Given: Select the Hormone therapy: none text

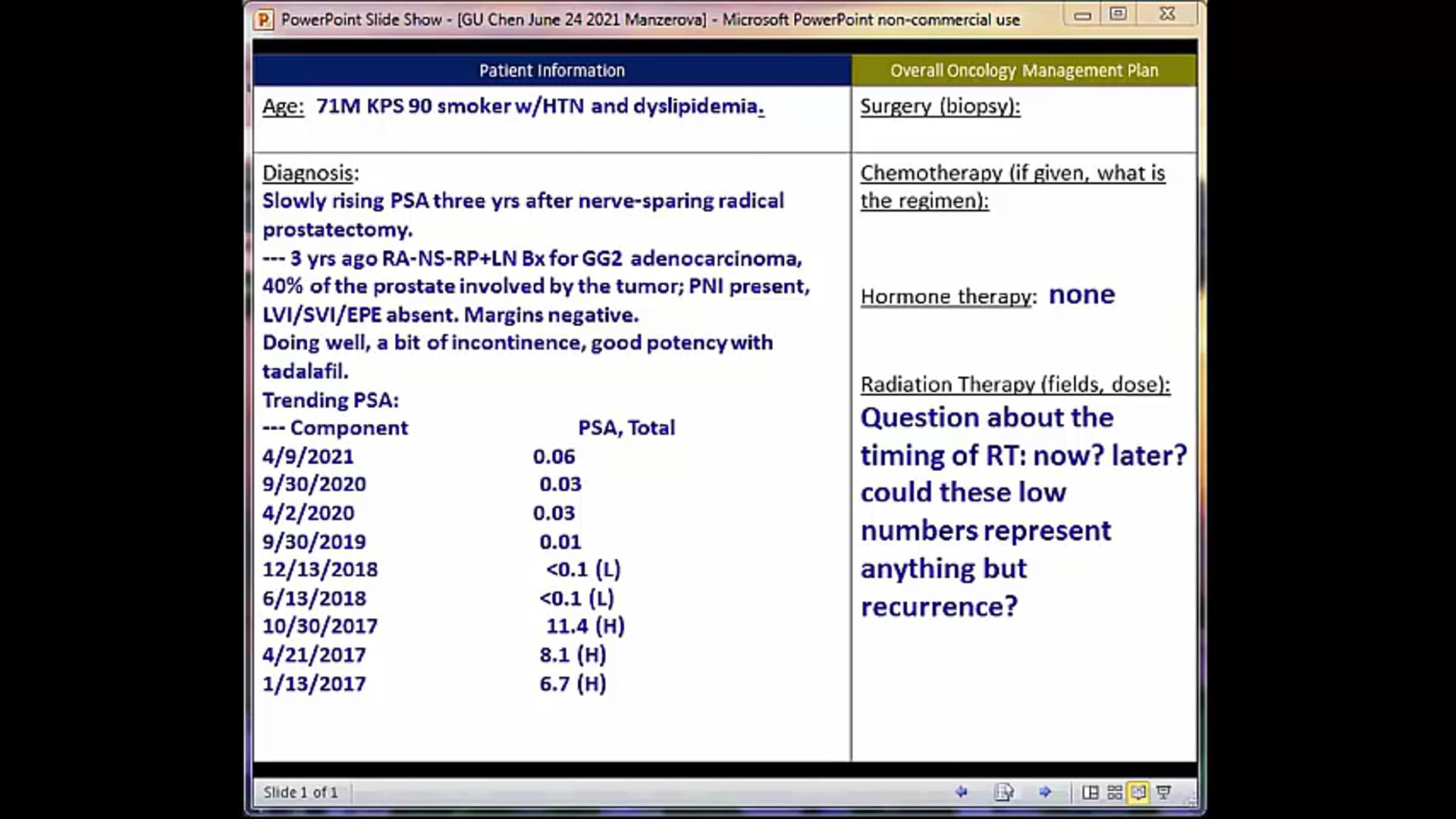Looking at the screenshot, I should tap(987, 296).
